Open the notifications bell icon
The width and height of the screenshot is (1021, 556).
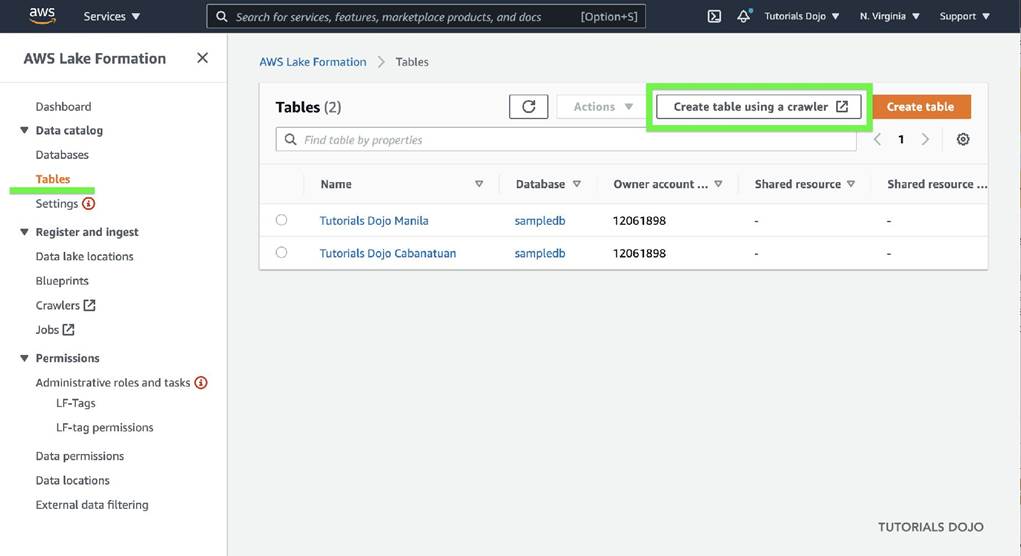(743, 16)
